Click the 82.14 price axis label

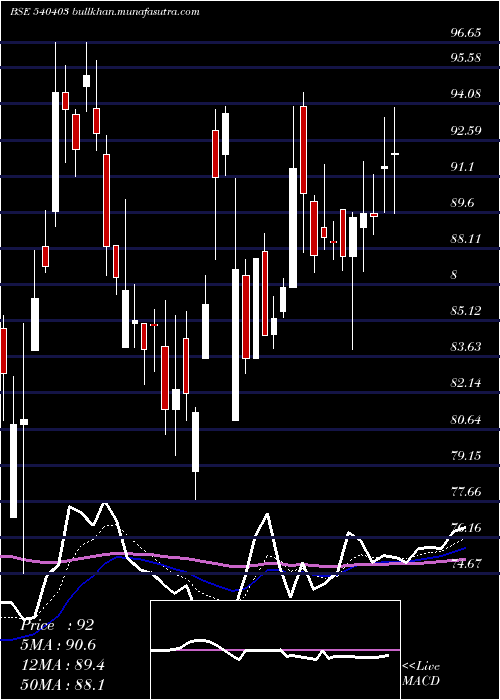(x=466, y=383)
